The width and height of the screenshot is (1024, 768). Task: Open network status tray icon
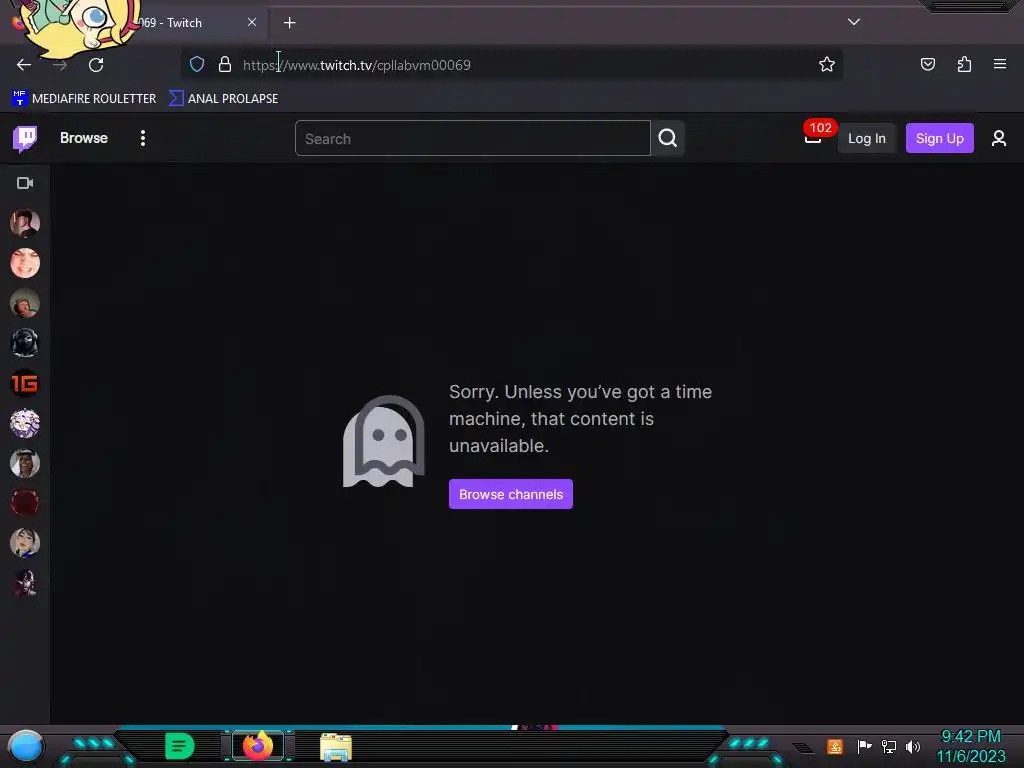(889, 746)
